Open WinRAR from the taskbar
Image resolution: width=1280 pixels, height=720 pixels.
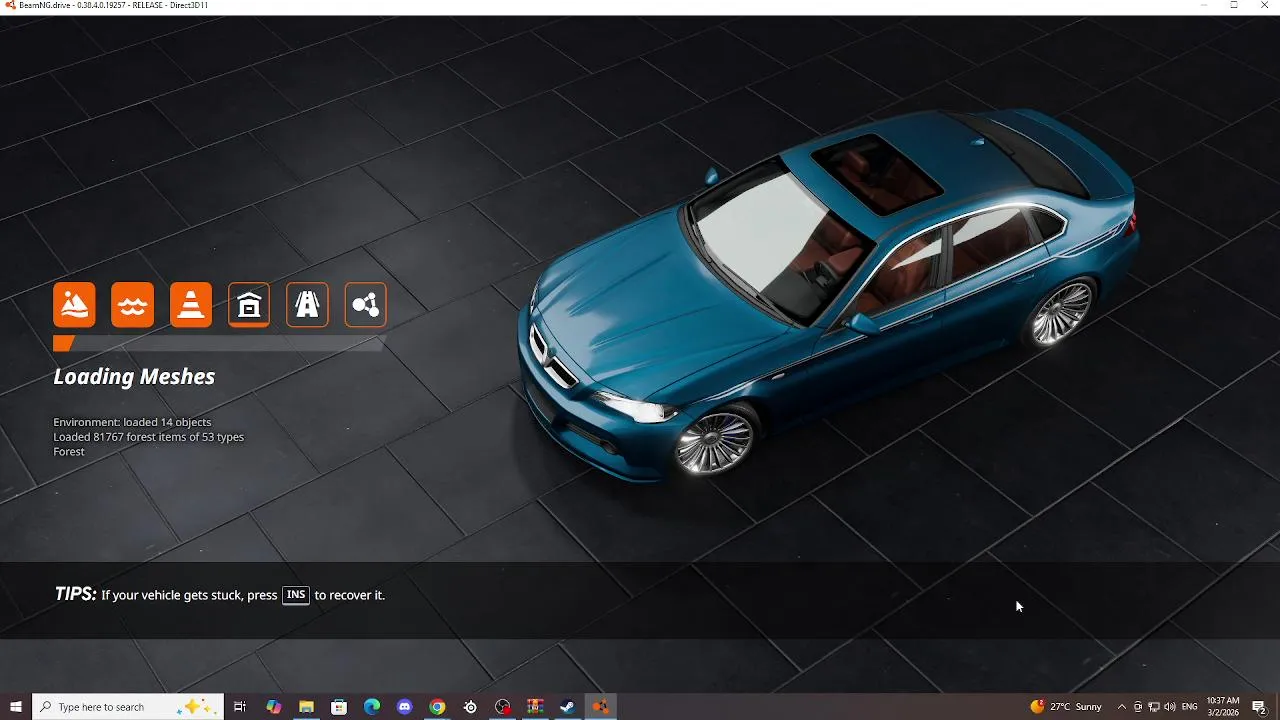pos(535,707)
